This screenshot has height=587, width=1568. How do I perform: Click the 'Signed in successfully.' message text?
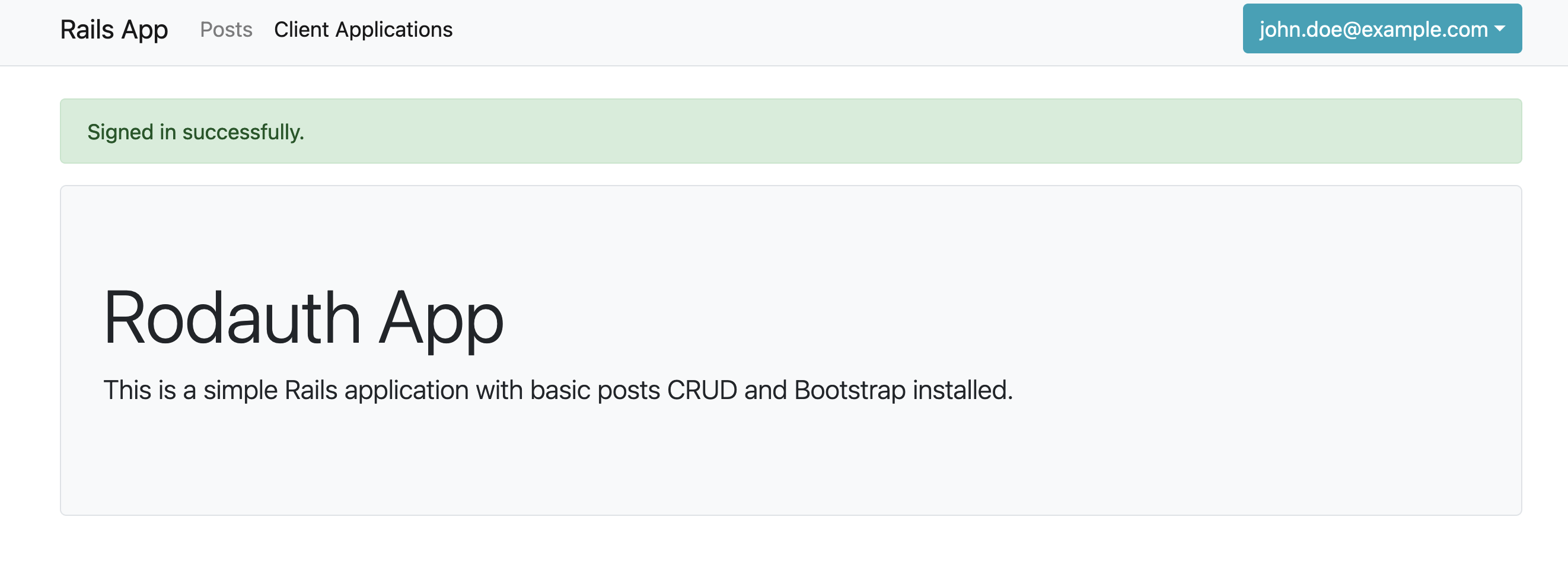tap(195, 132)
